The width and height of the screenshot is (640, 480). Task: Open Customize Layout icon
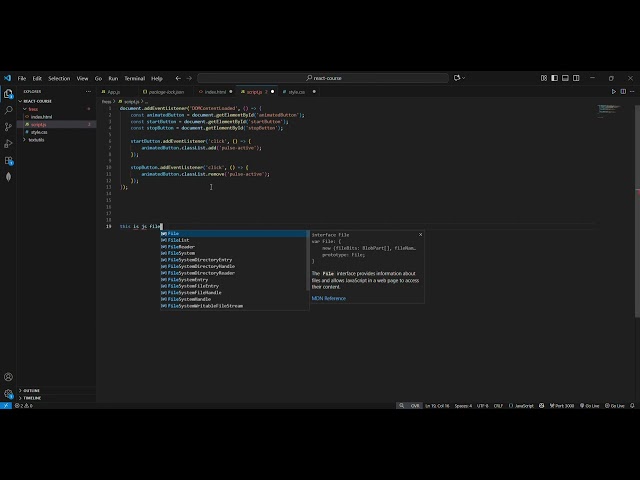coord(544,78)
